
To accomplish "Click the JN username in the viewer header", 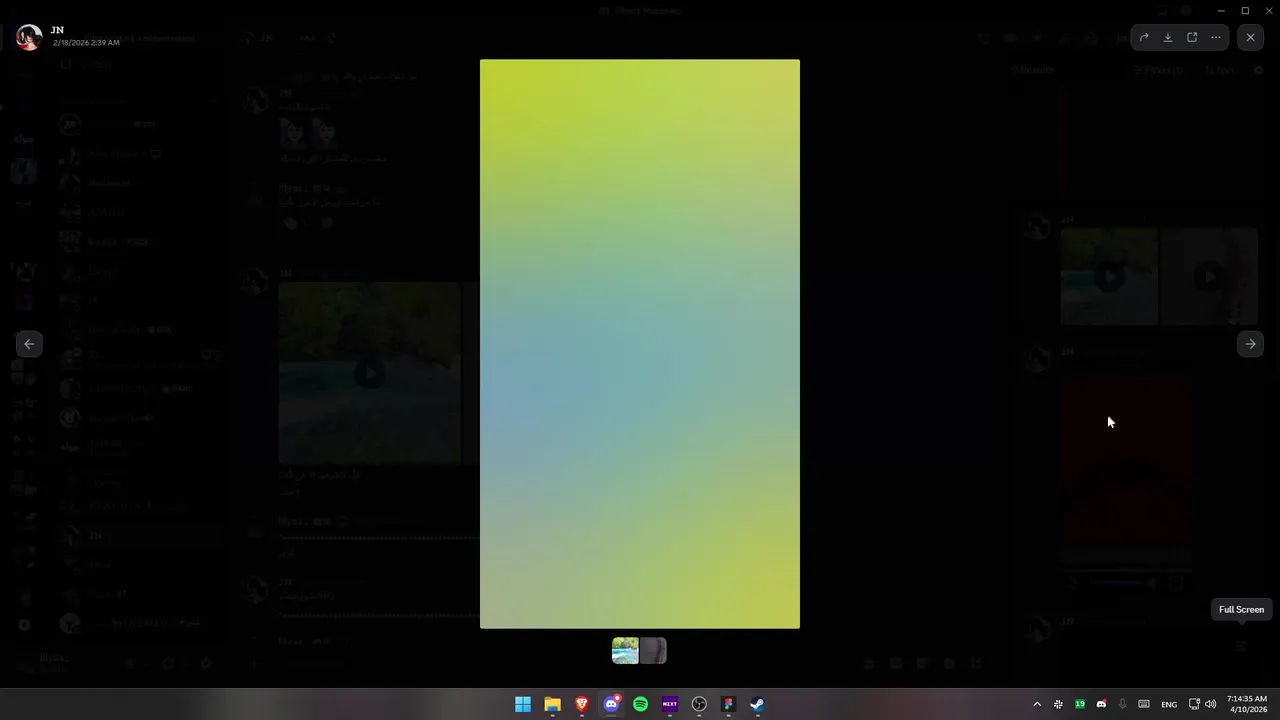I will [x=57, y=30].
